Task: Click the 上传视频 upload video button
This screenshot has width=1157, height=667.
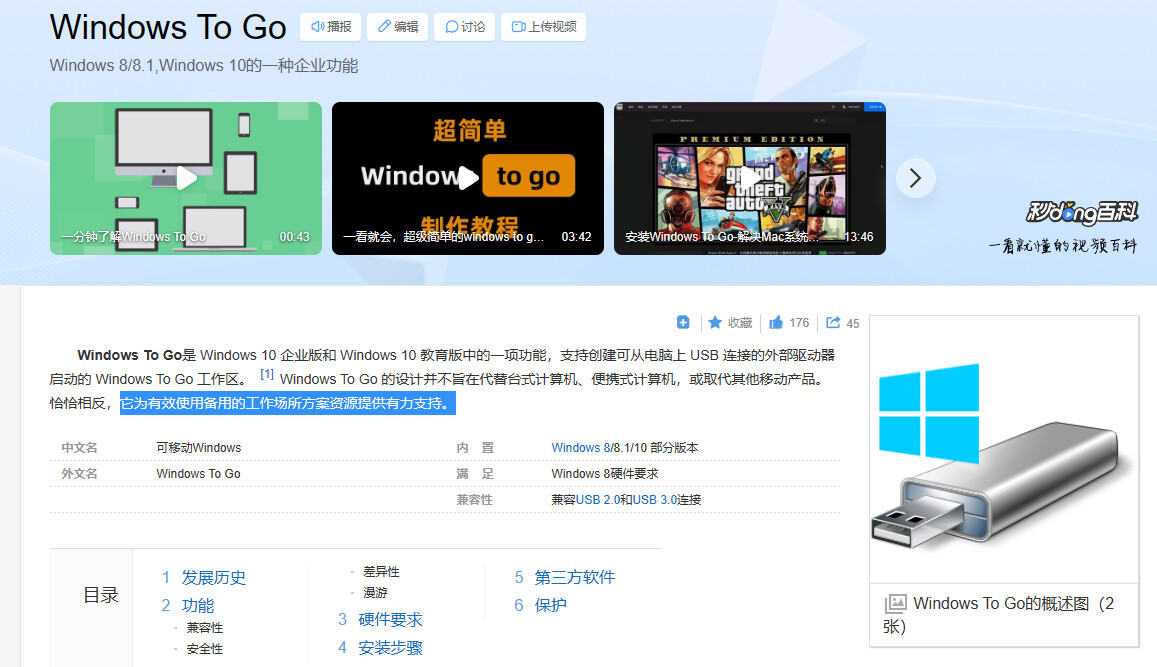Action: [x=544, y=27]
